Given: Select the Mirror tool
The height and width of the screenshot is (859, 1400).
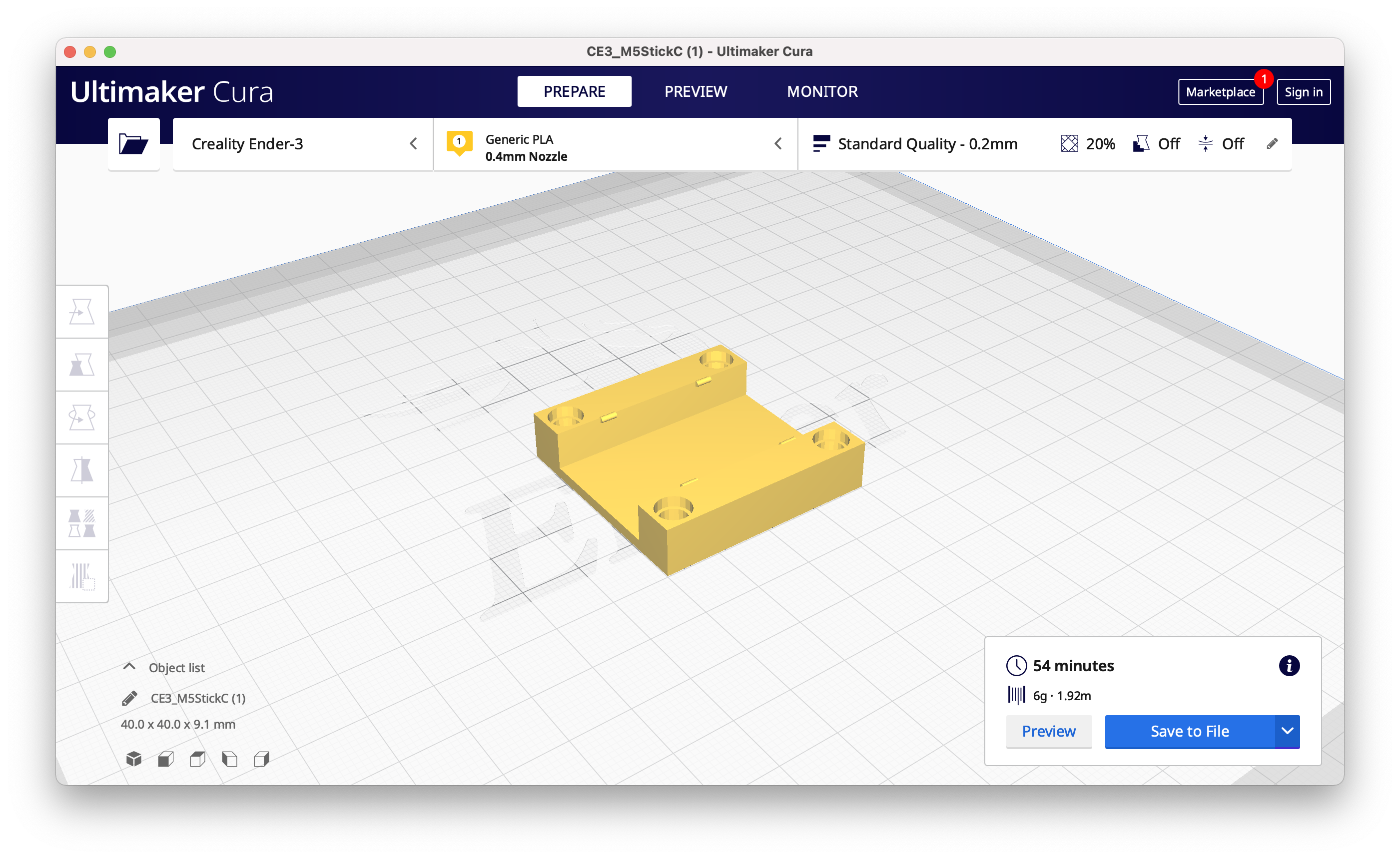Looking at the screenshot, I should click(82, 470).
